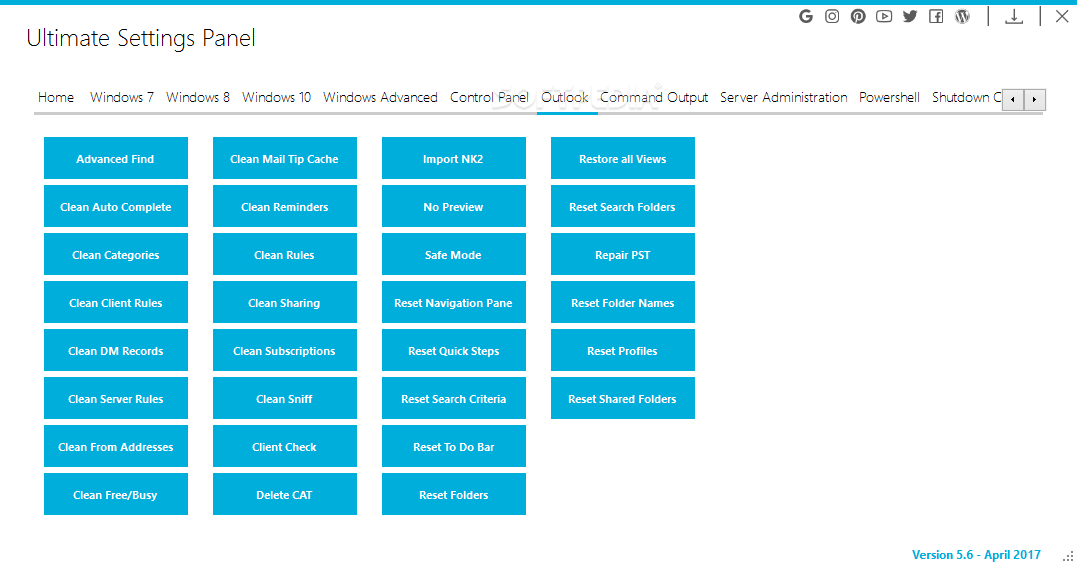This screenshot has height=565, width=1077.
Task: Open the Pinterest icon link
Action: tap(858, 16)
